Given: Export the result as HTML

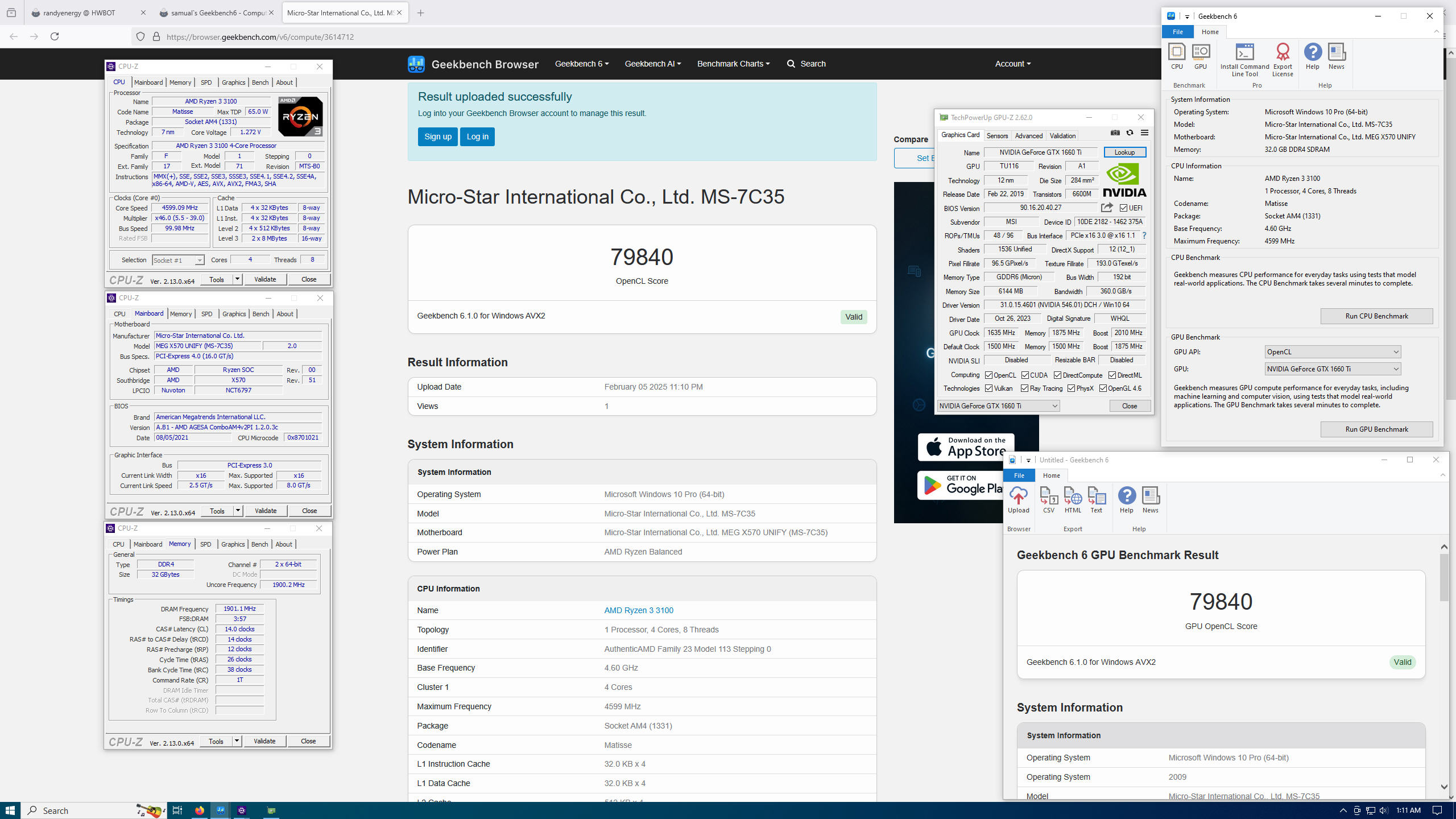Looking at the screenshot, I should (x=1073, y=500).
